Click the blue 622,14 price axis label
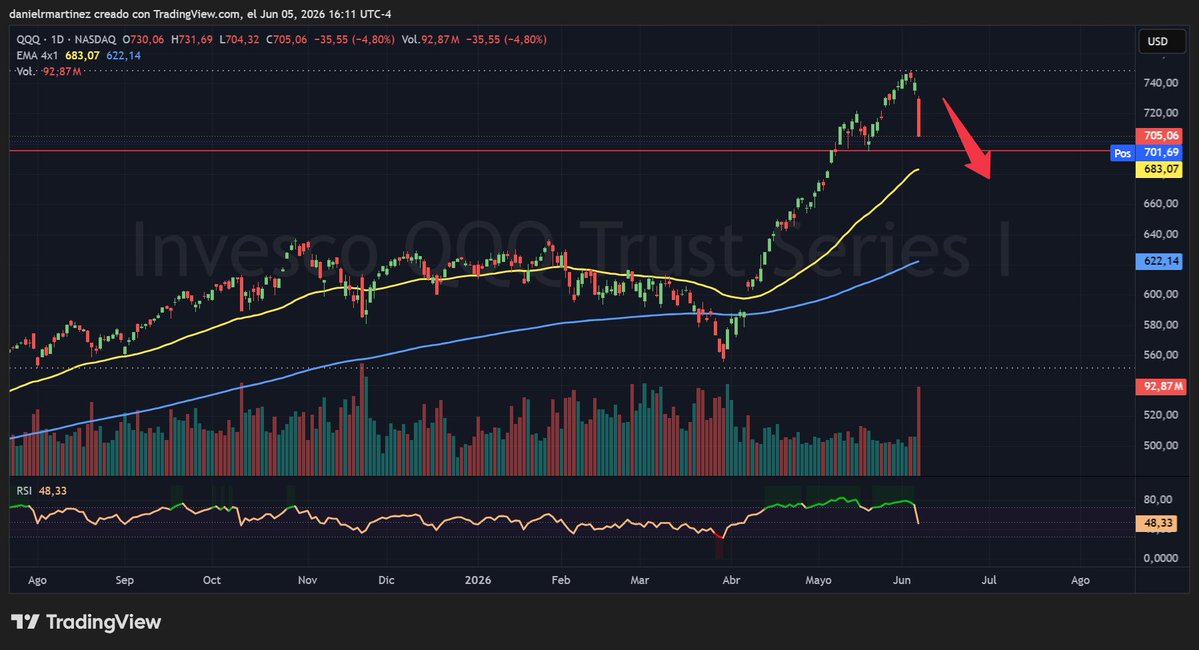 pos(1160,262)
